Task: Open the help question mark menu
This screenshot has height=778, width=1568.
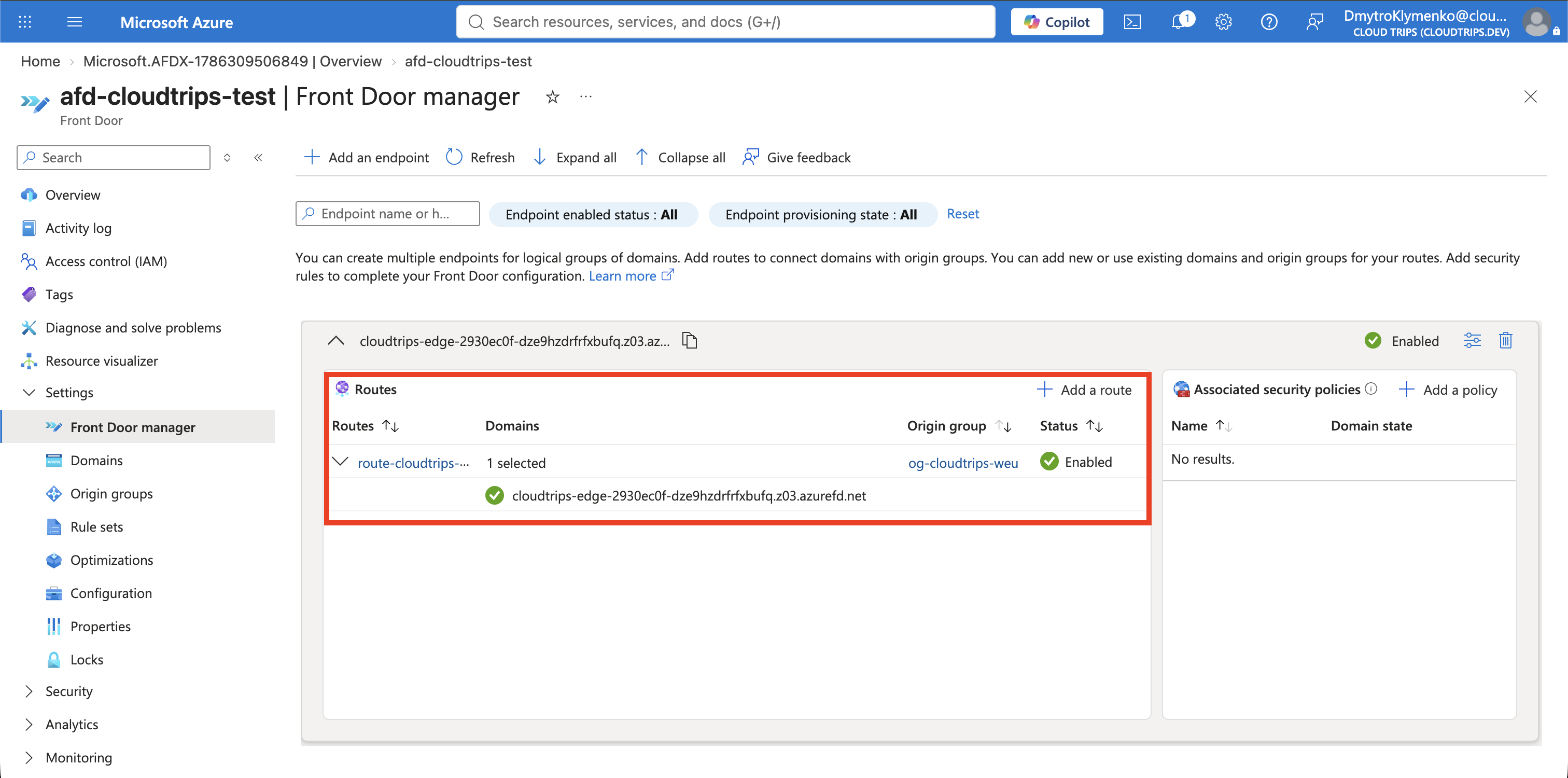Action: 1269,22
